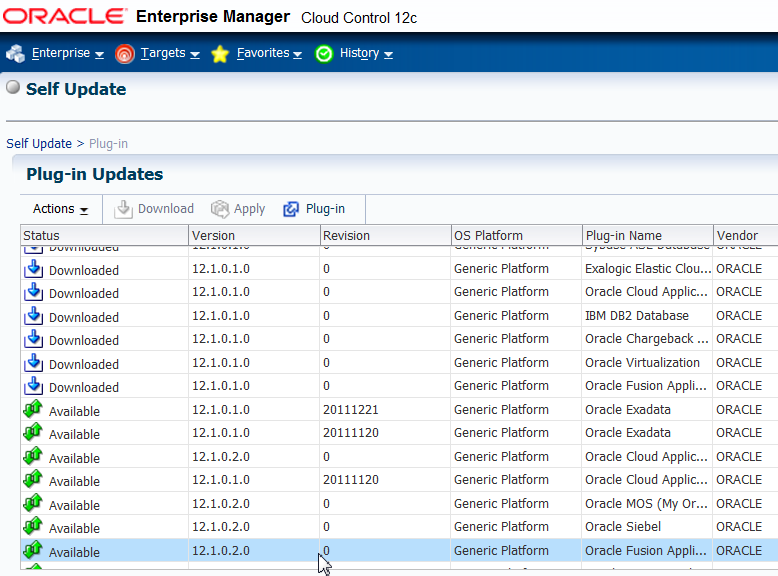This screenshot has width=778, height=576.
Task: Select the Oracle Virtualization plug-in name
Action: [642, 363]
